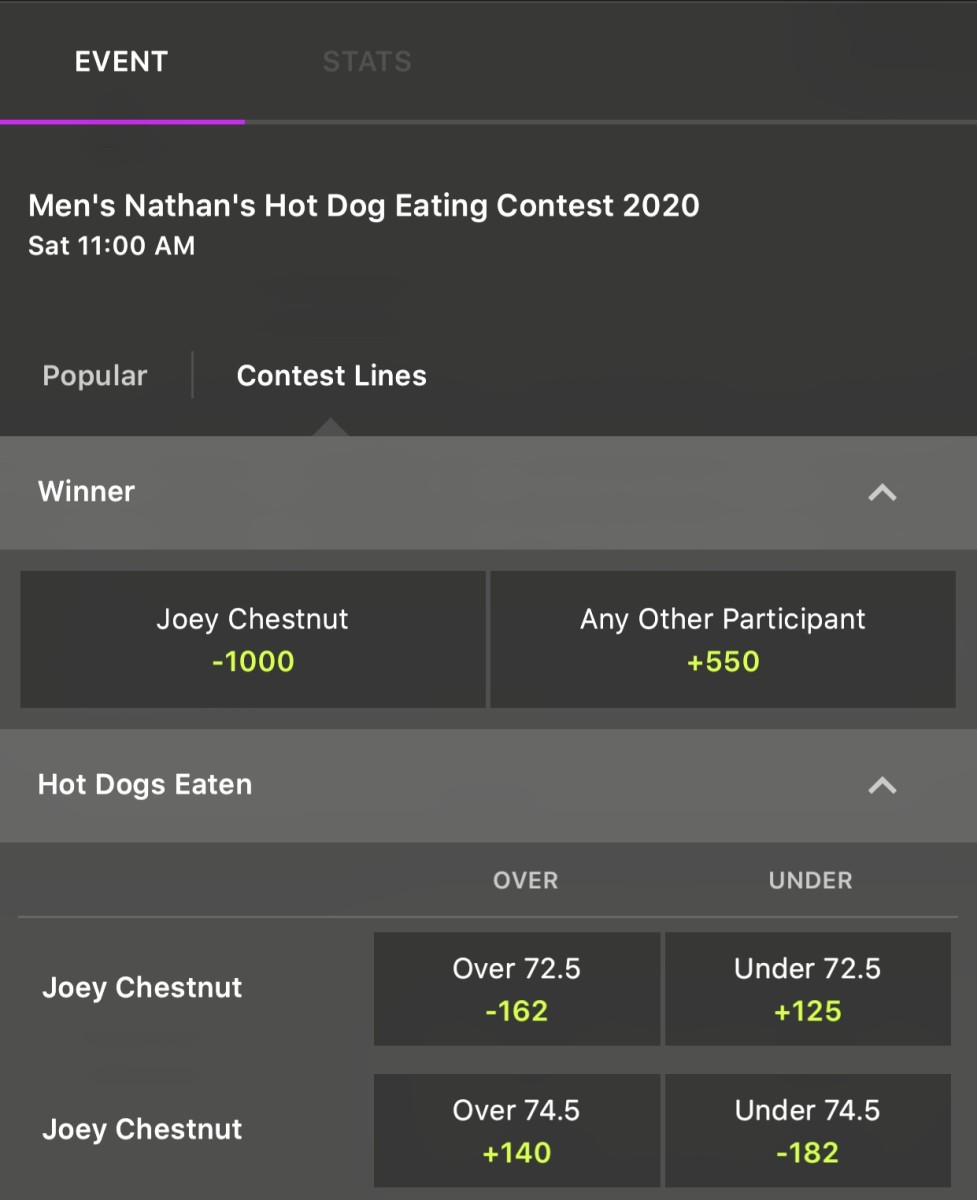Click the Sat 11:00 AM event time
This screenshot has height=1200, width=977.
(111, 245)
